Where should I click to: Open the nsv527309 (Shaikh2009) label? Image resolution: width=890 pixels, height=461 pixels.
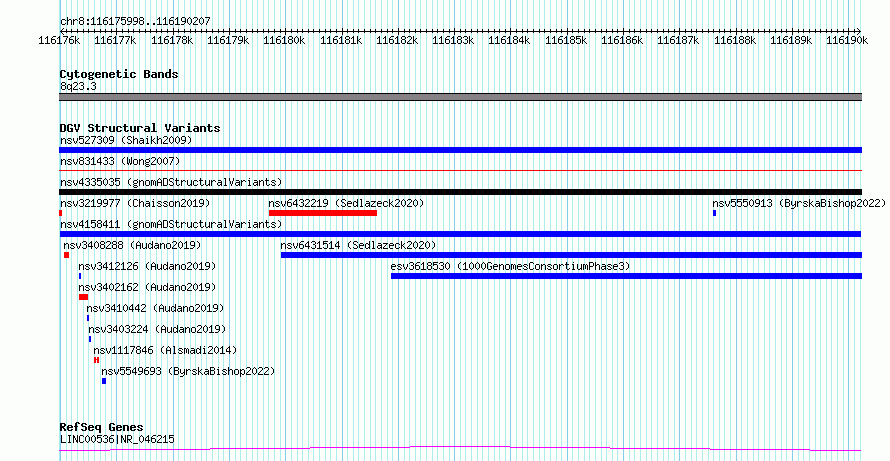(x=126, y=140)
